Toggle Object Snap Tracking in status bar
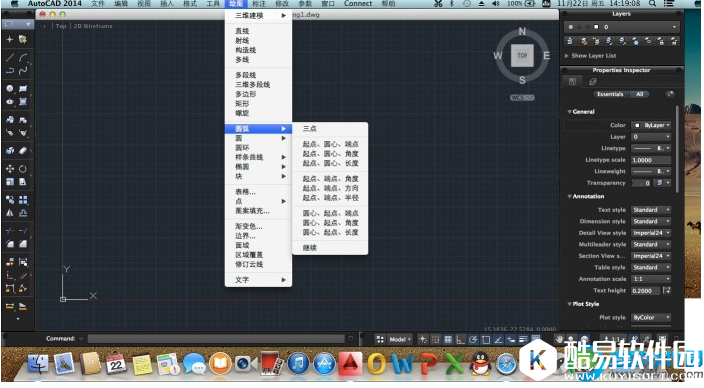 tap(498, 340)
